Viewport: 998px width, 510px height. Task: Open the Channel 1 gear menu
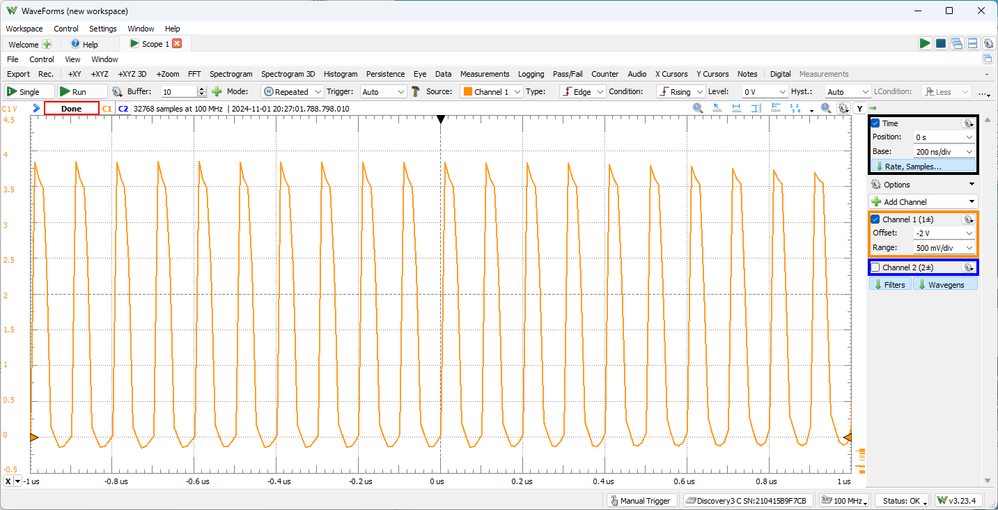click(967, 219)
